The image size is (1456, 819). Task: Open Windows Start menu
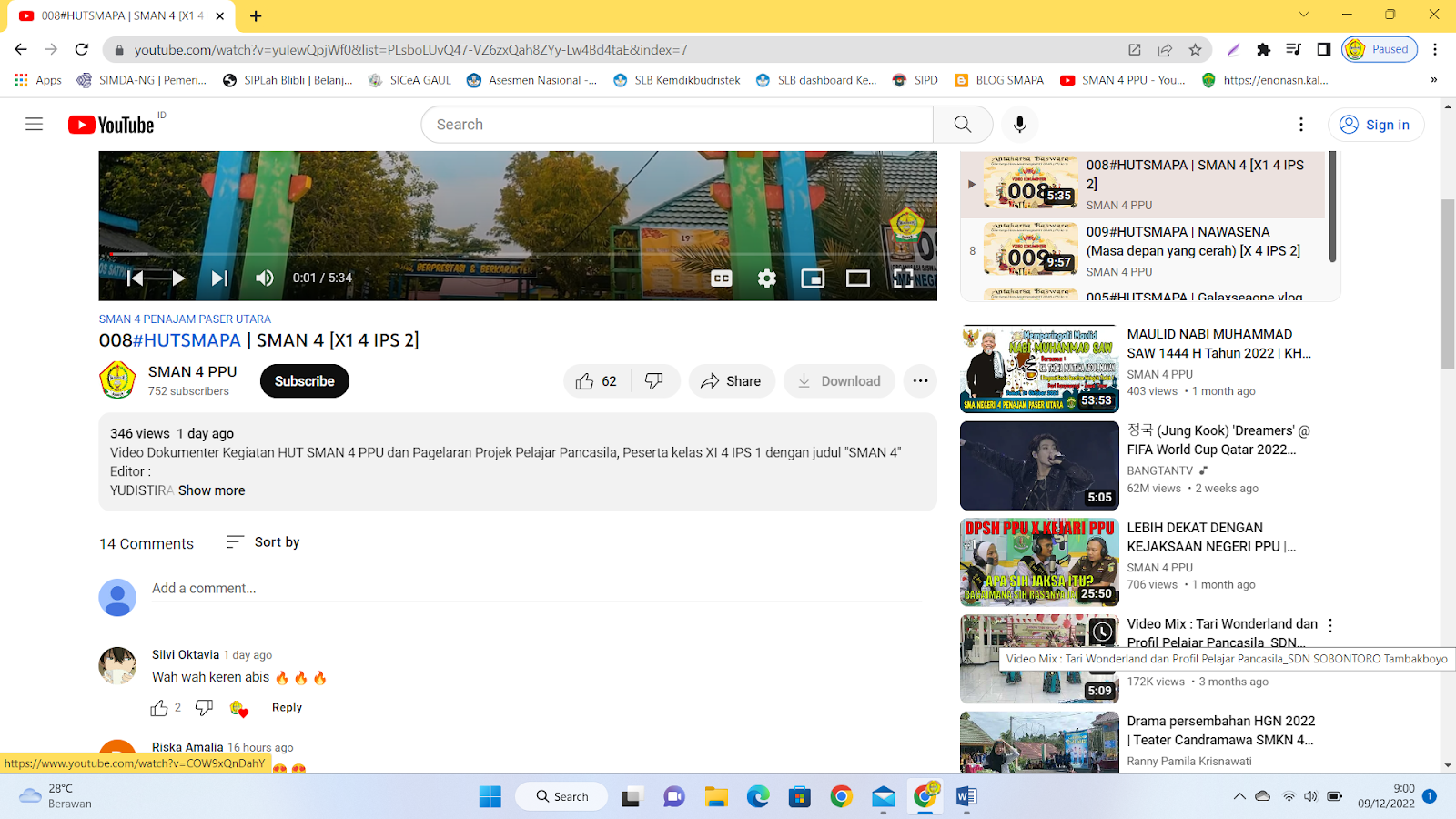[490, 797]
